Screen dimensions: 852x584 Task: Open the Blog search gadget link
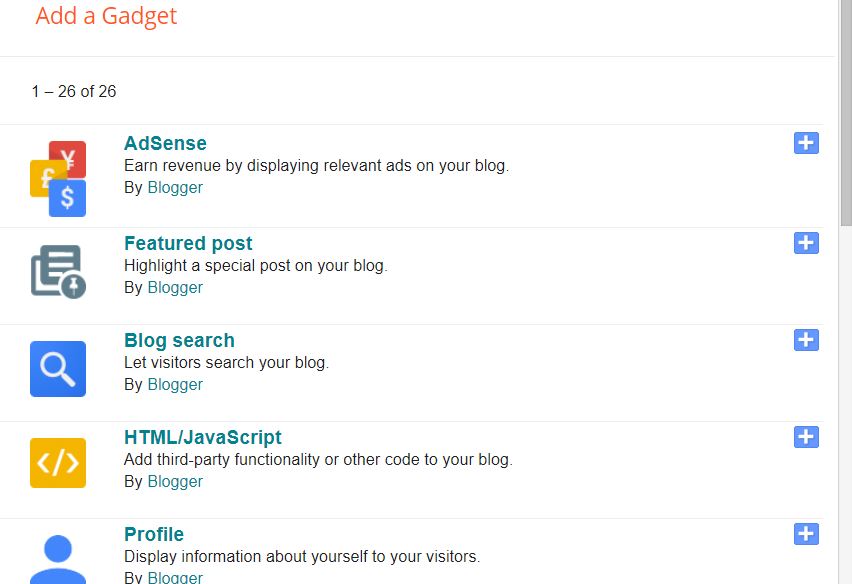[178, 340]
